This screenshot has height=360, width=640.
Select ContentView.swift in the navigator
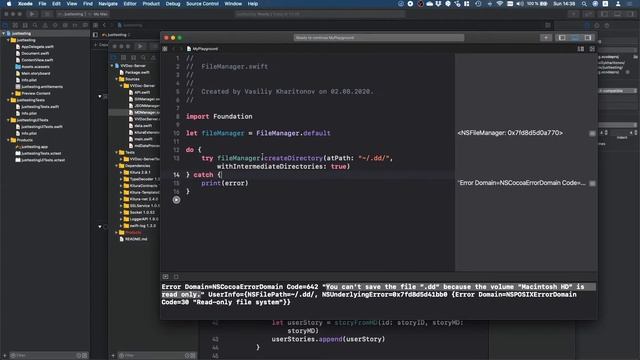(x=37, y=60)
